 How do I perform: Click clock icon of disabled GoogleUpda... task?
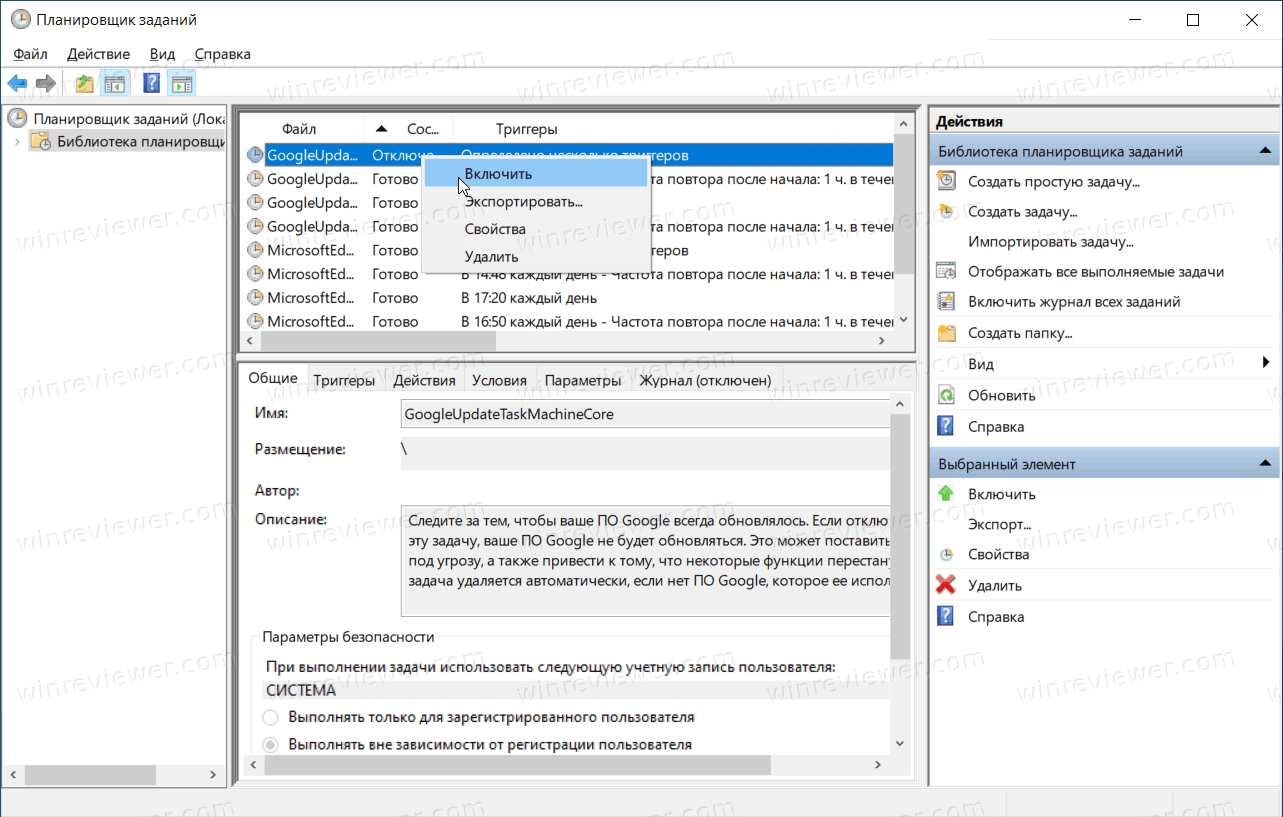click(x=255, y=155)
